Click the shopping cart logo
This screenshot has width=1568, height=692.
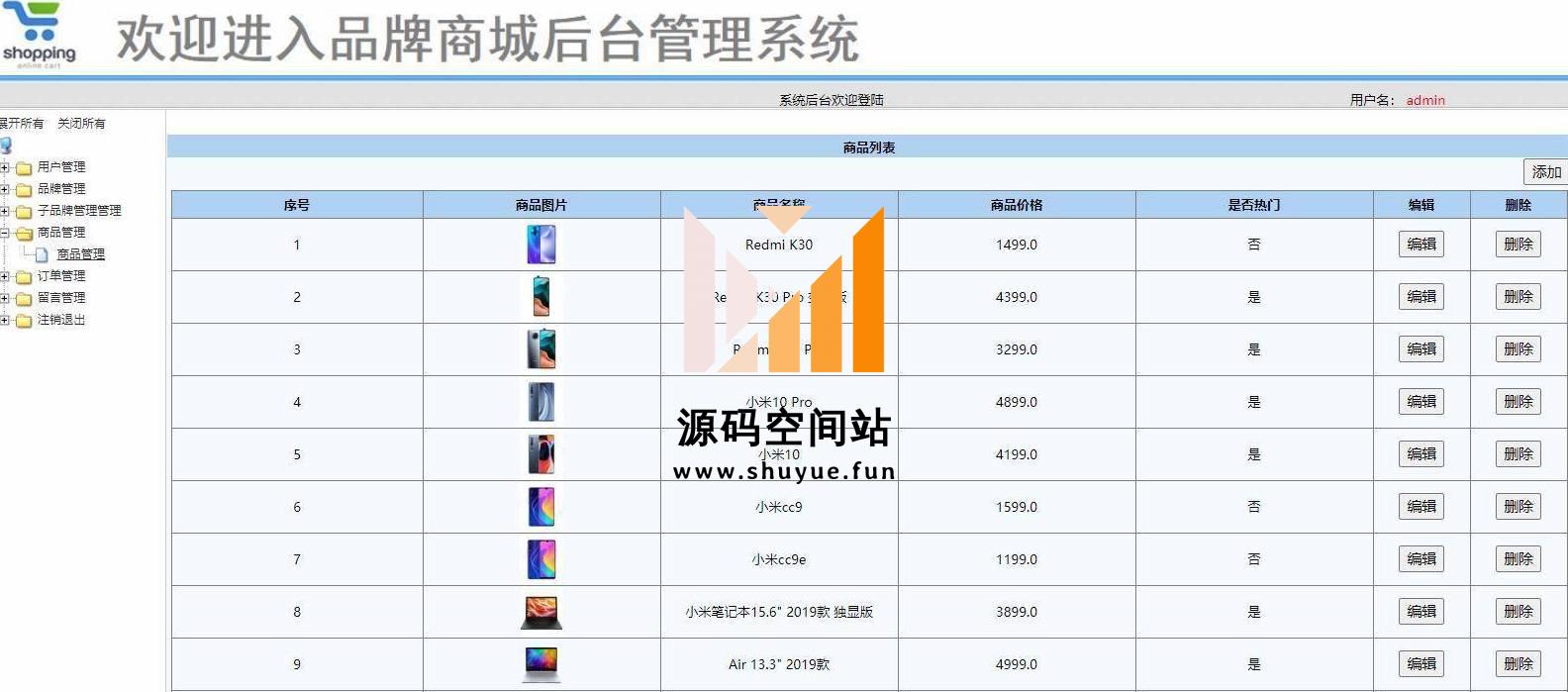[39, 35]
